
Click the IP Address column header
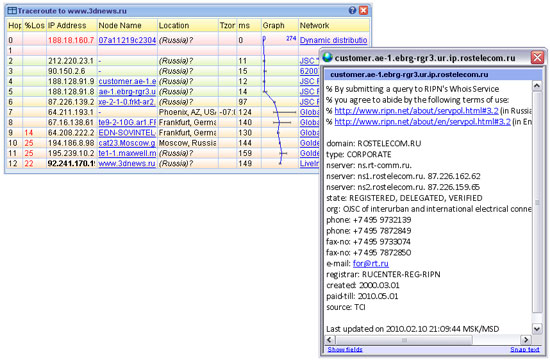click(x=72, y=25)
